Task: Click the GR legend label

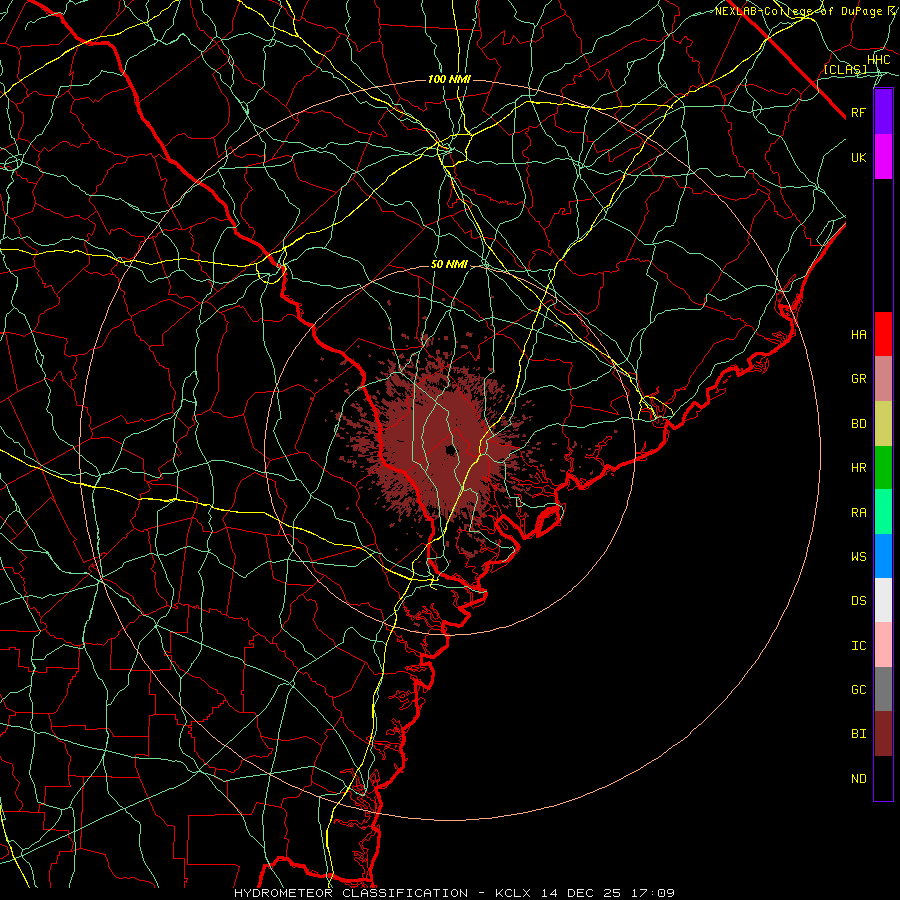Action: [x=858, y=379]
